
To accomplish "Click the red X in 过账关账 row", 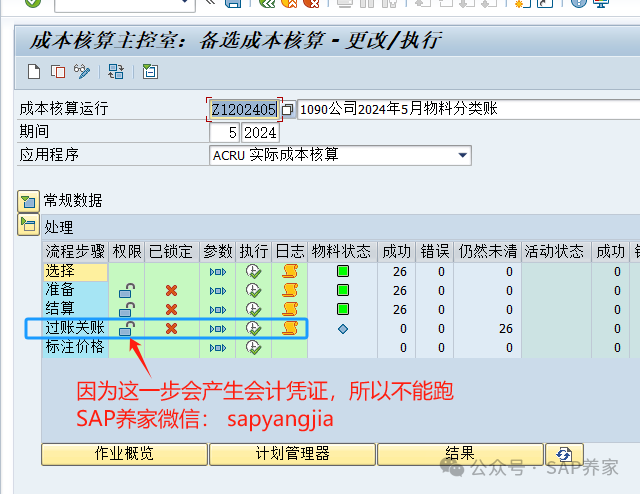I will [x=171, y=329].
